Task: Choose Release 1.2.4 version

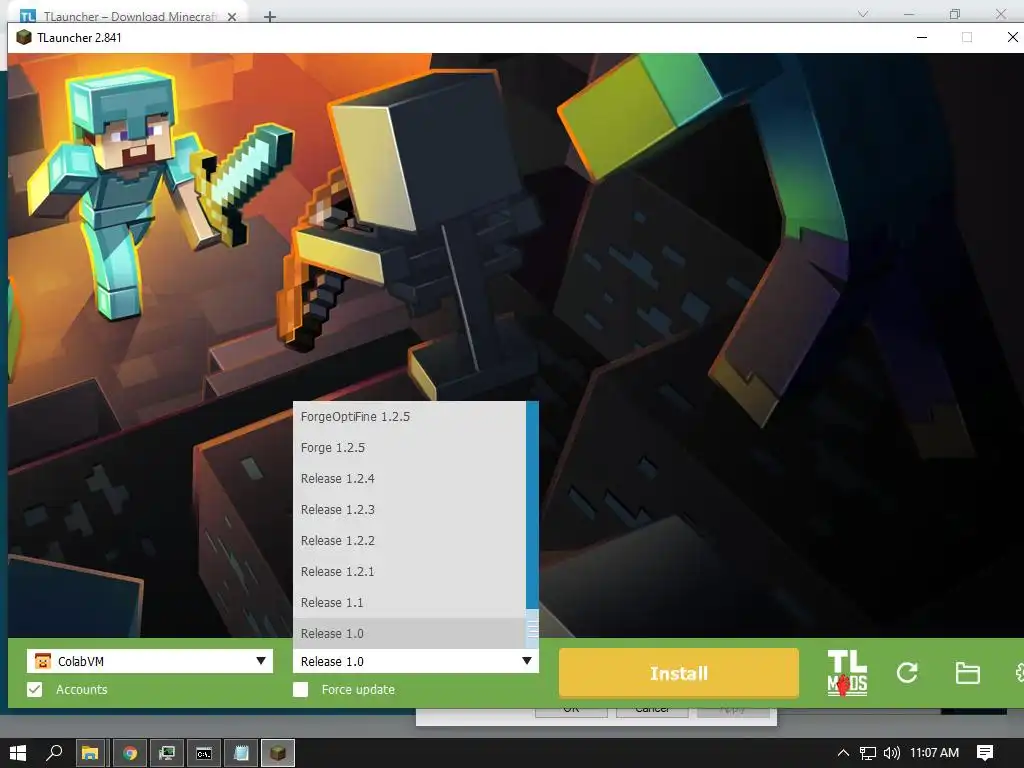Action: 409,479
